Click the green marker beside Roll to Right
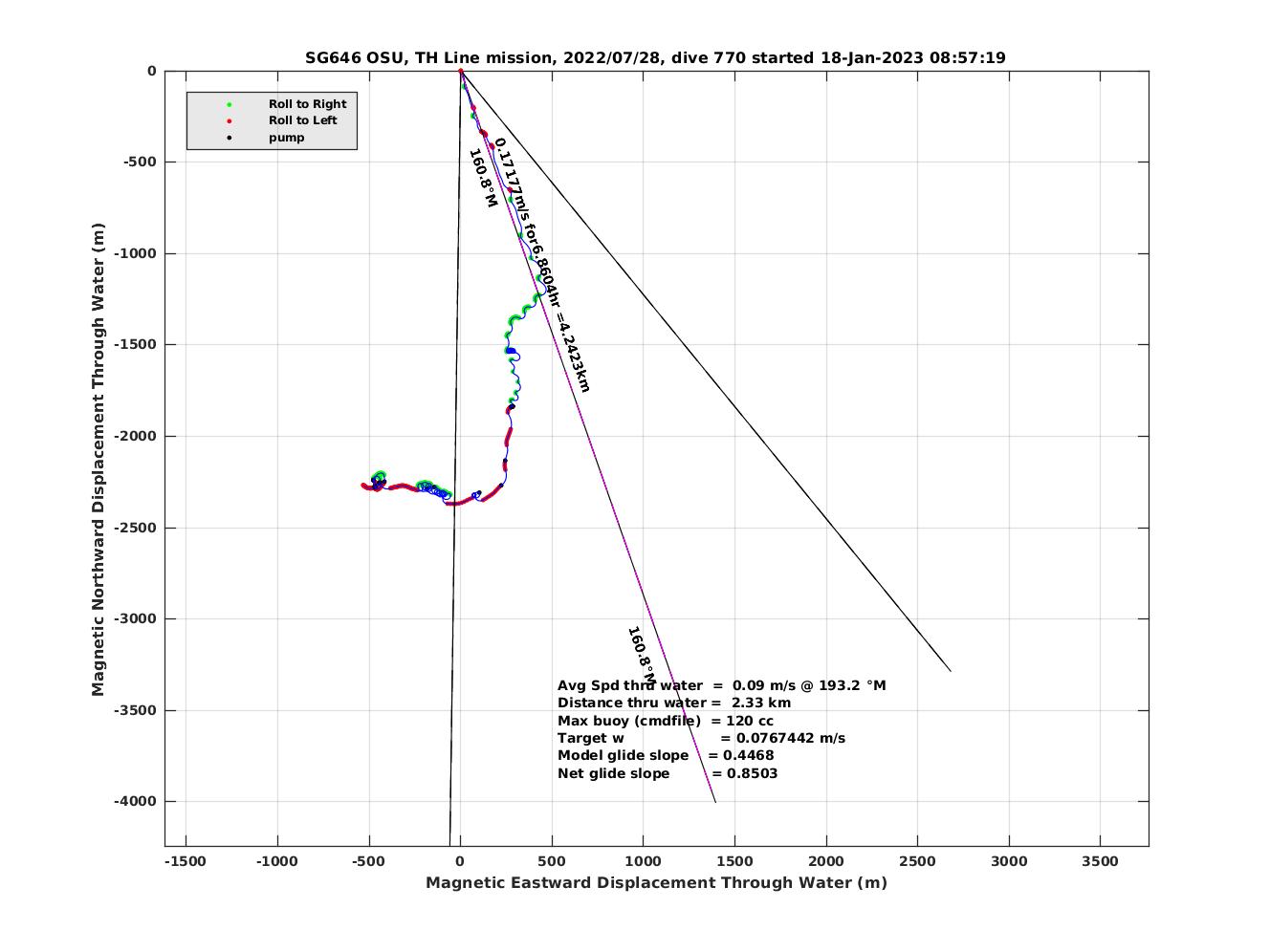The image size is (1270, 952). coord(230,104)
